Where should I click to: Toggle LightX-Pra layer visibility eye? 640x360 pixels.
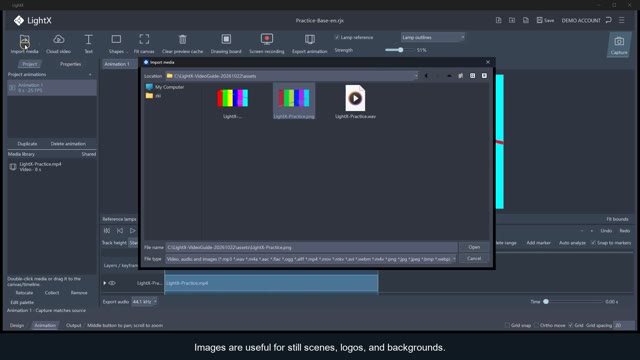pyautogui.click(x=112, y=283)
